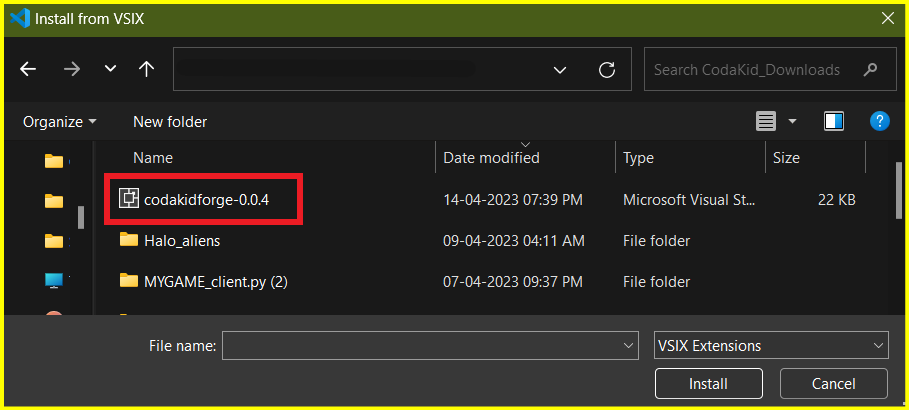Go up one folder level
The image size is (909, 410).
tap(146, 70)
